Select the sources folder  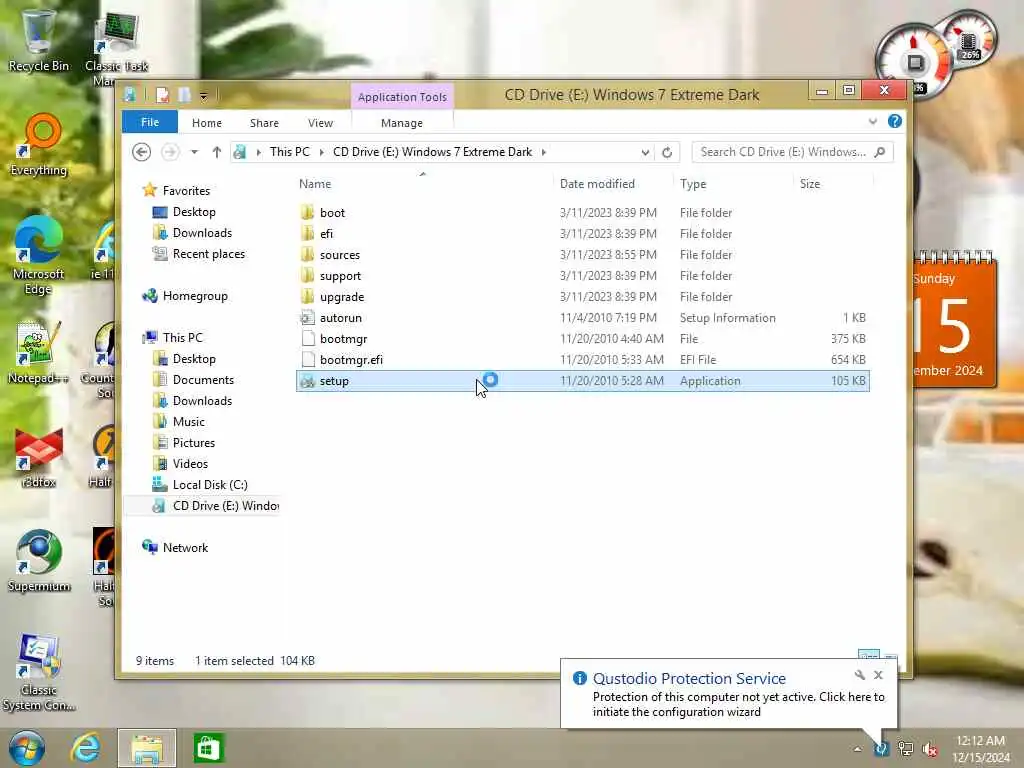[583, 255]
